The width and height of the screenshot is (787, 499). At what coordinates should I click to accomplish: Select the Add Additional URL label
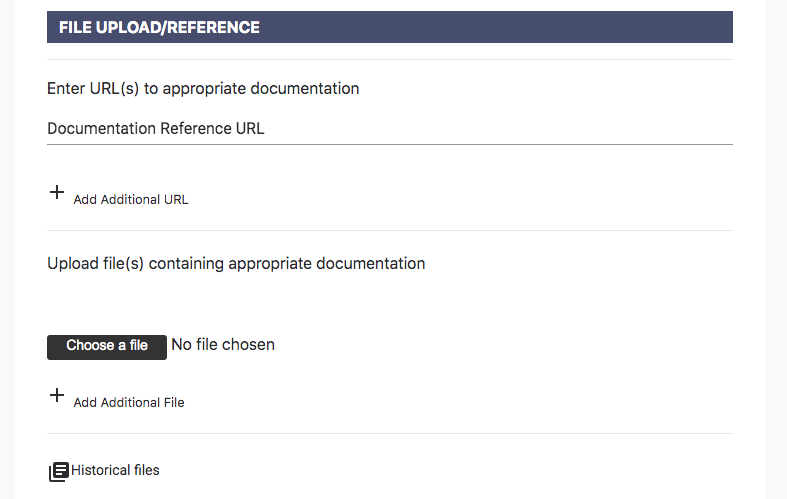point(131,199)
